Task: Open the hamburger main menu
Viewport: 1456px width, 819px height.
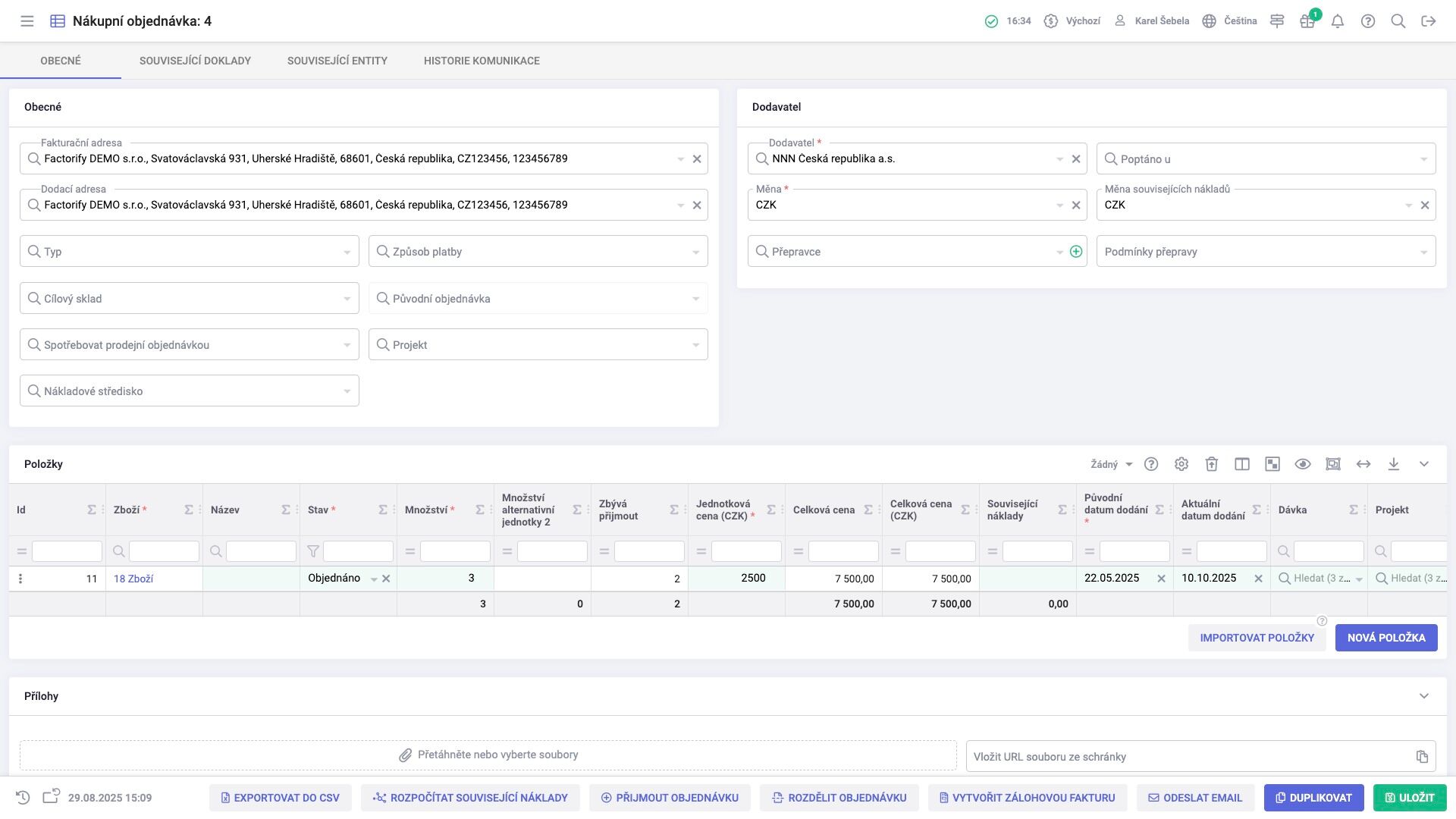Action: point(27,21)
